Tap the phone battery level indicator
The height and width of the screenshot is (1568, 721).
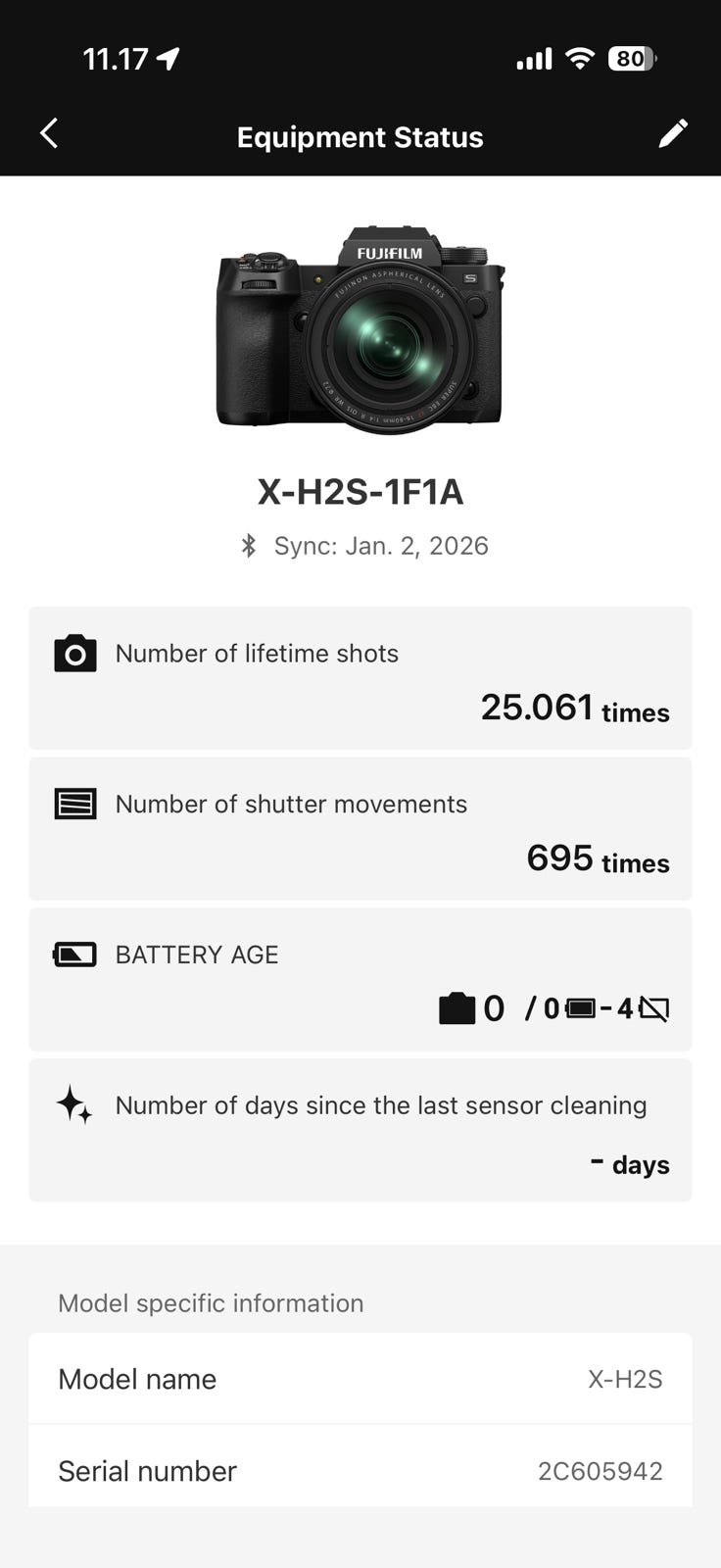[632, 60]
